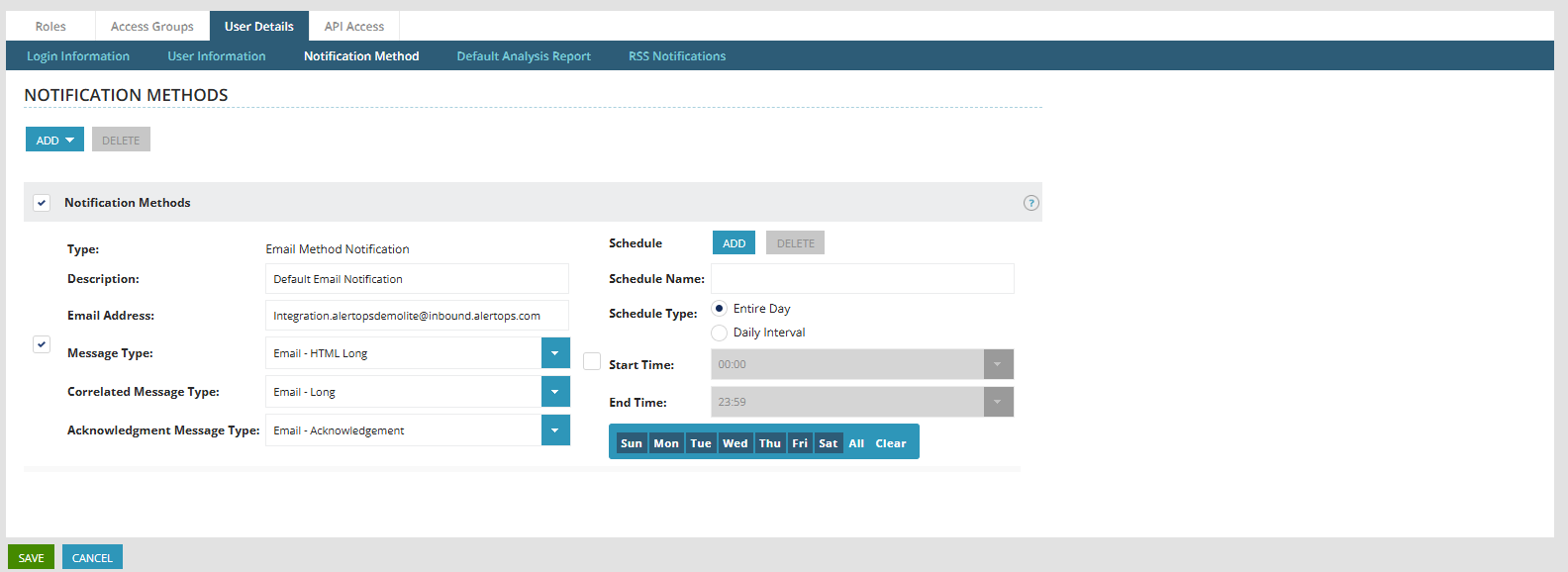1568x572 pixels.
Task: Go to the RSS Notifications section
Action: [x=677, y=56]
